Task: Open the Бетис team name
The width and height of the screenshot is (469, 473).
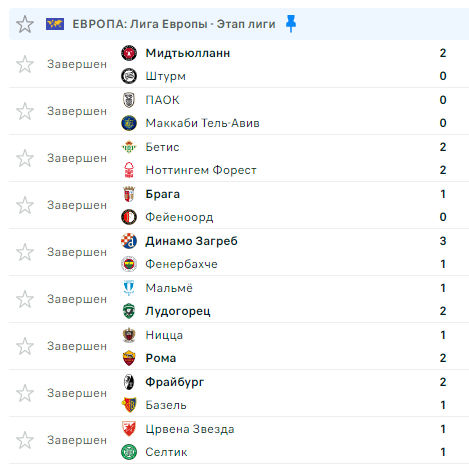Action: (x=162, y=147)
